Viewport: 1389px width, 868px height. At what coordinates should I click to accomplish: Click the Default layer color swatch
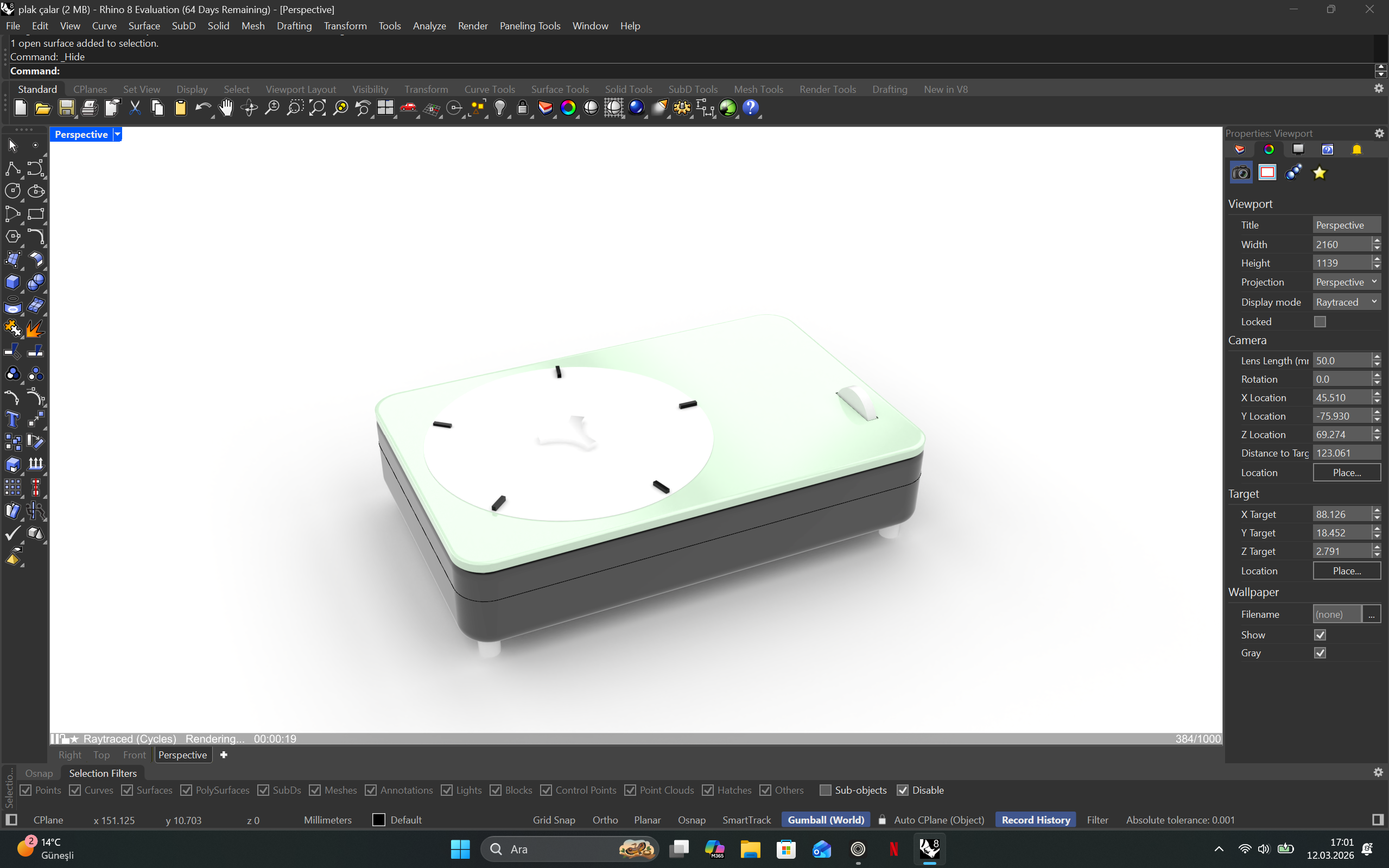click(379, 820)
